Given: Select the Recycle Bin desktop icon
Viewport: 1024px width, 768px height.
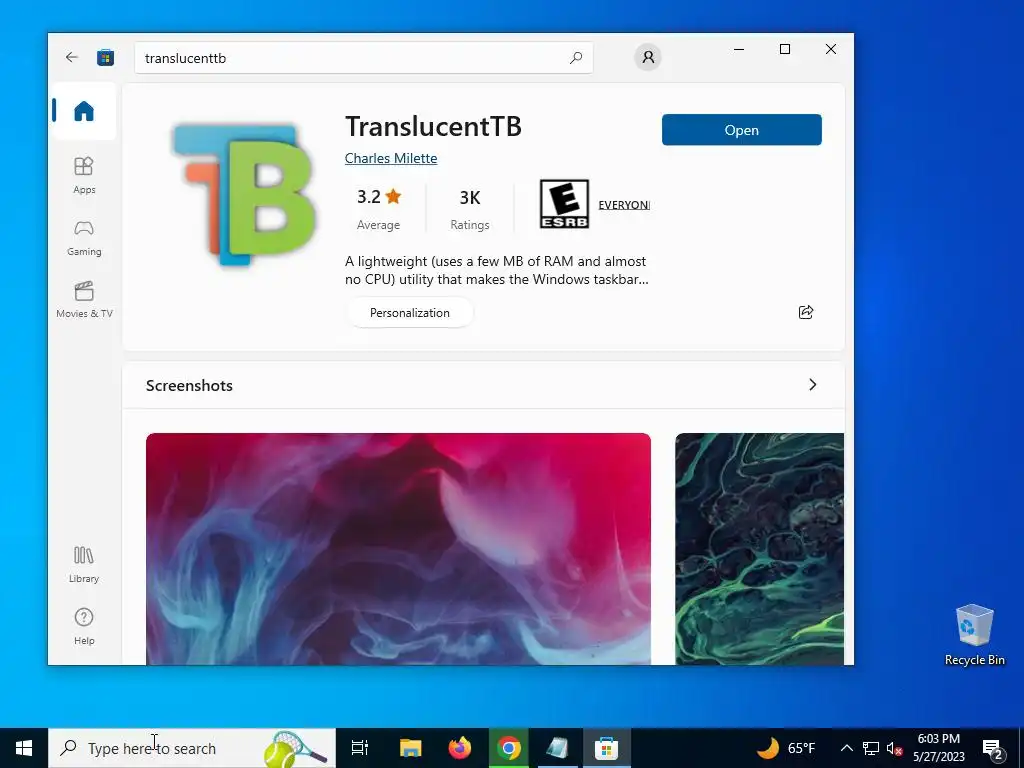Looking at the screenshot, I should click(x=974, y=635).
